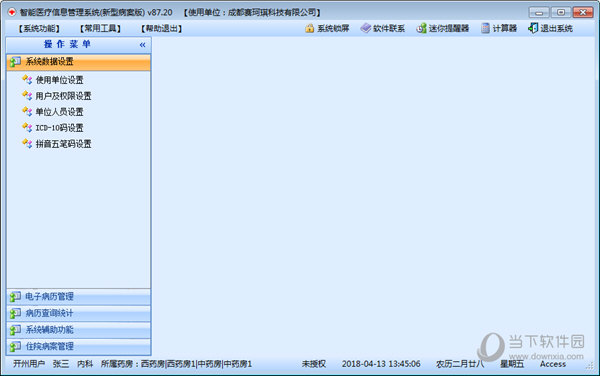Screen dimensions: 600x376
Task: Expand the 电子病历管理 section
Action: pyautogui.click(x=78, y=297)
